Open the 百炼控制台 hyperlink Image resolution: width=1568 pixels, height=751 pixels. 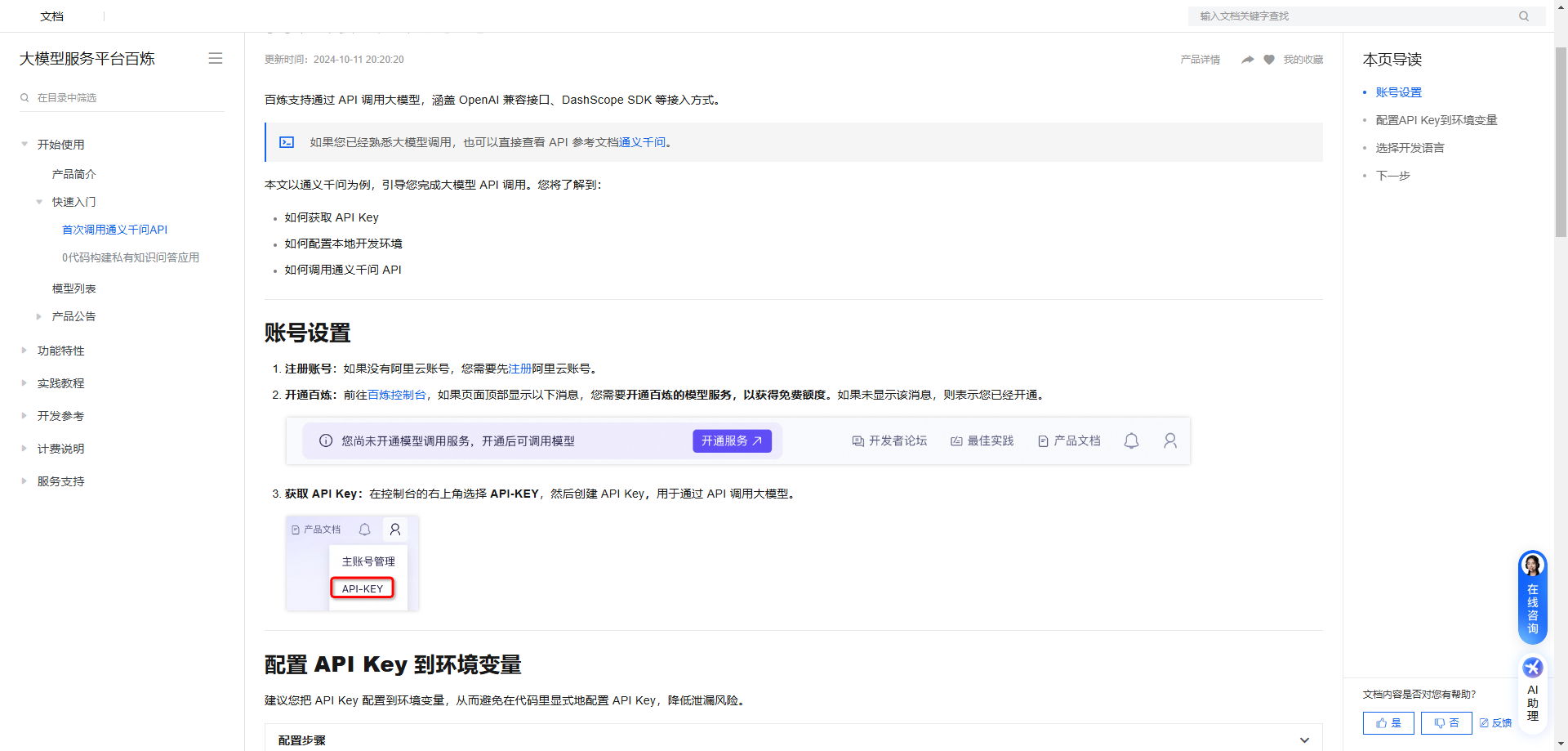coord(397,395)
